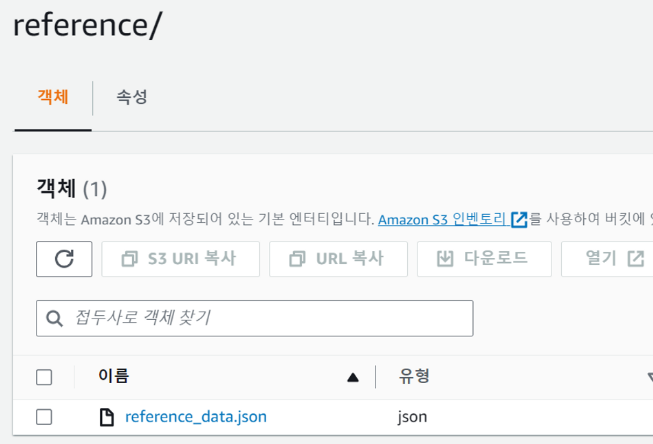
Task: Open the 속성 tab
Action: point(132,97)
